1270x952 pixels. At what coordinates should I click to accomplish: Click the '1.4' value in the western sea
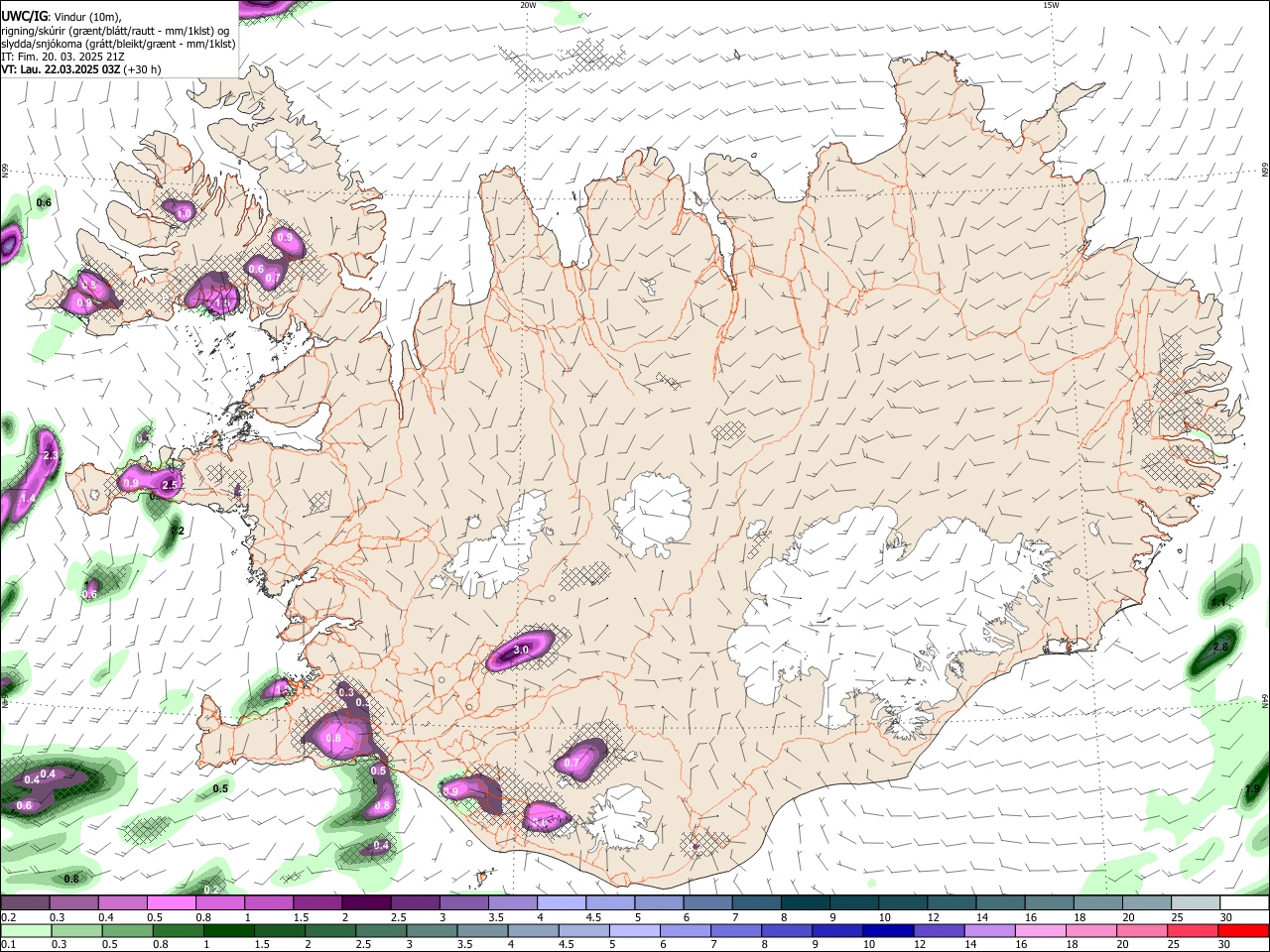28,498
